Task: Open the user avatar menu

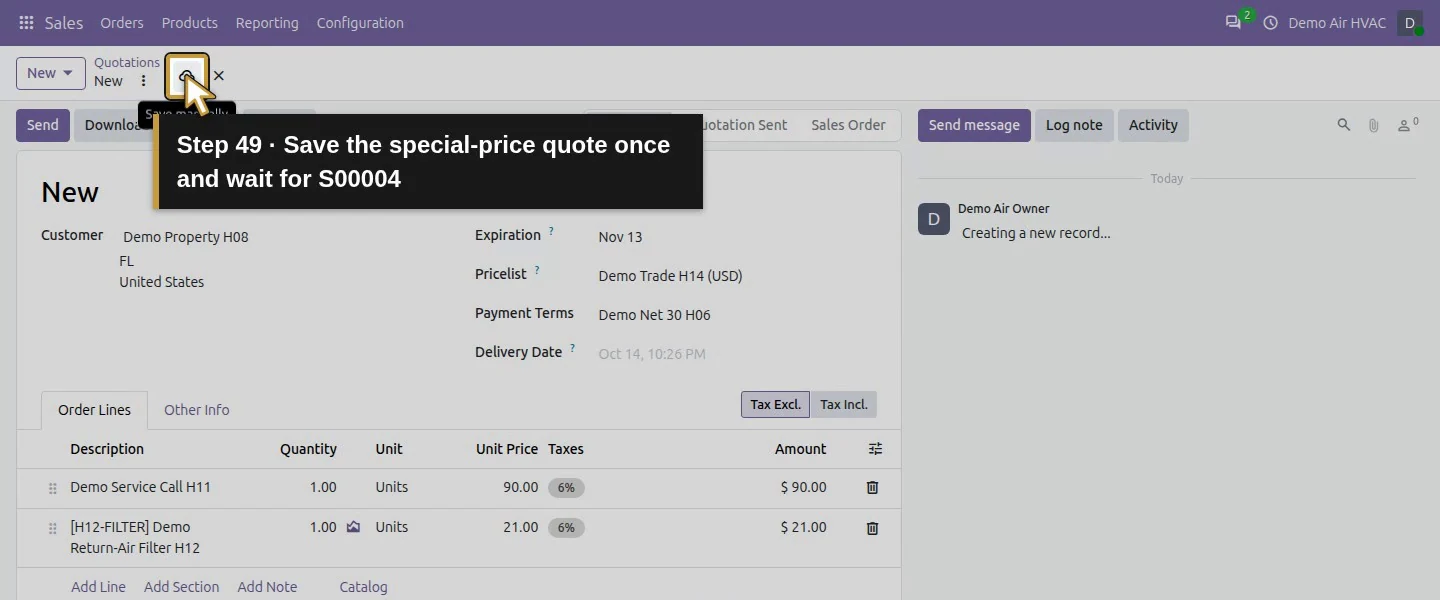Action: pyautogui.click(x=1410, y=22)
